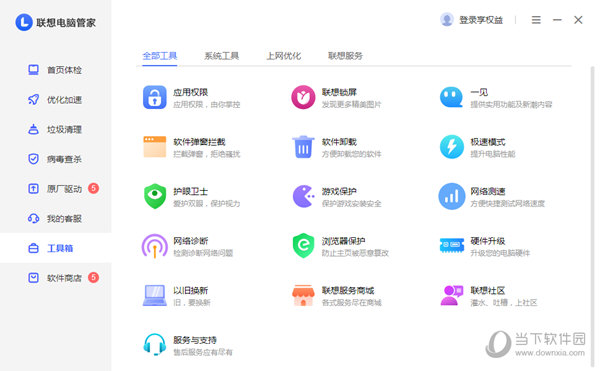600x371 pixels.
Task: Launch 软件弹窗拦截 window icon
Action: [x=155, y=147]
